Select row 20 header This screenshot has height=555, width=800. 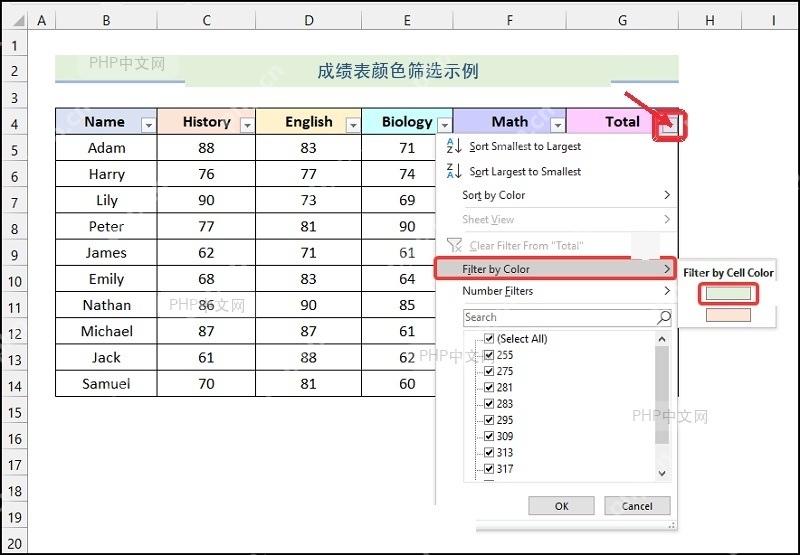point(15,544)
